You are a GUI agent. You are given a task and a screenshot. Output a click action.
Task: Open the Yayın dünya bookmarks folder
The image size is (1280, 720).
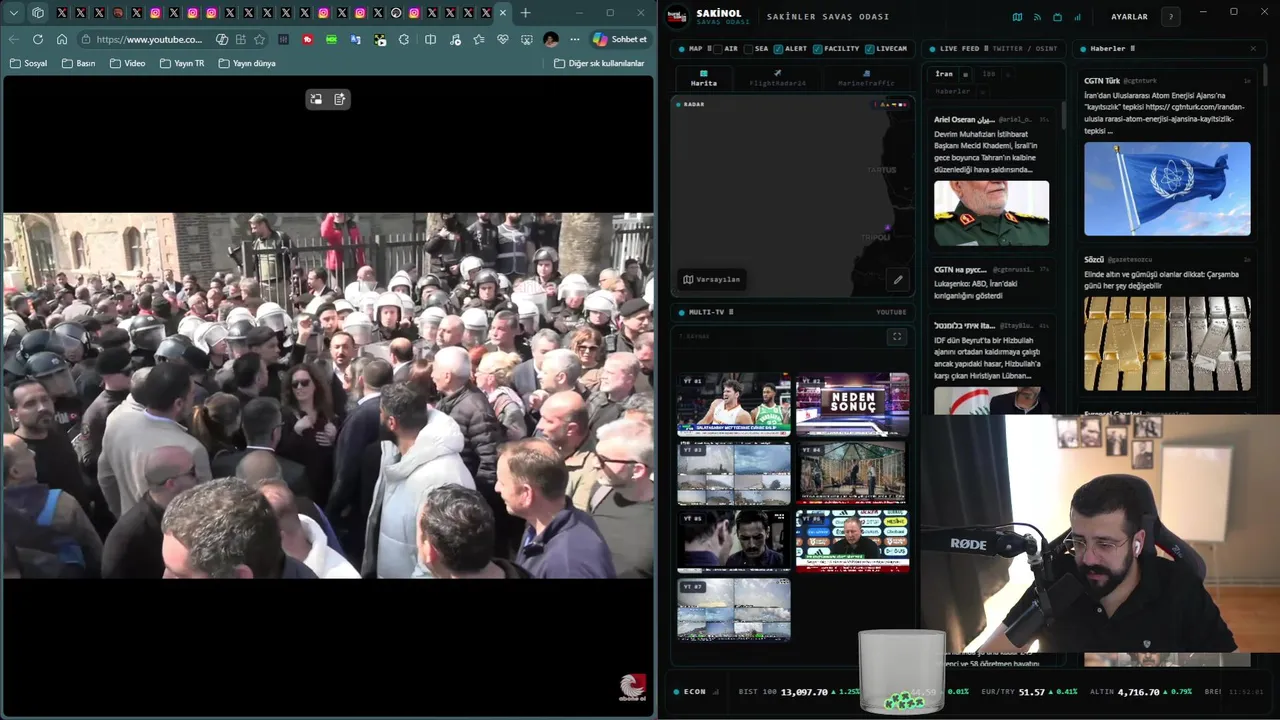point(246,63)
